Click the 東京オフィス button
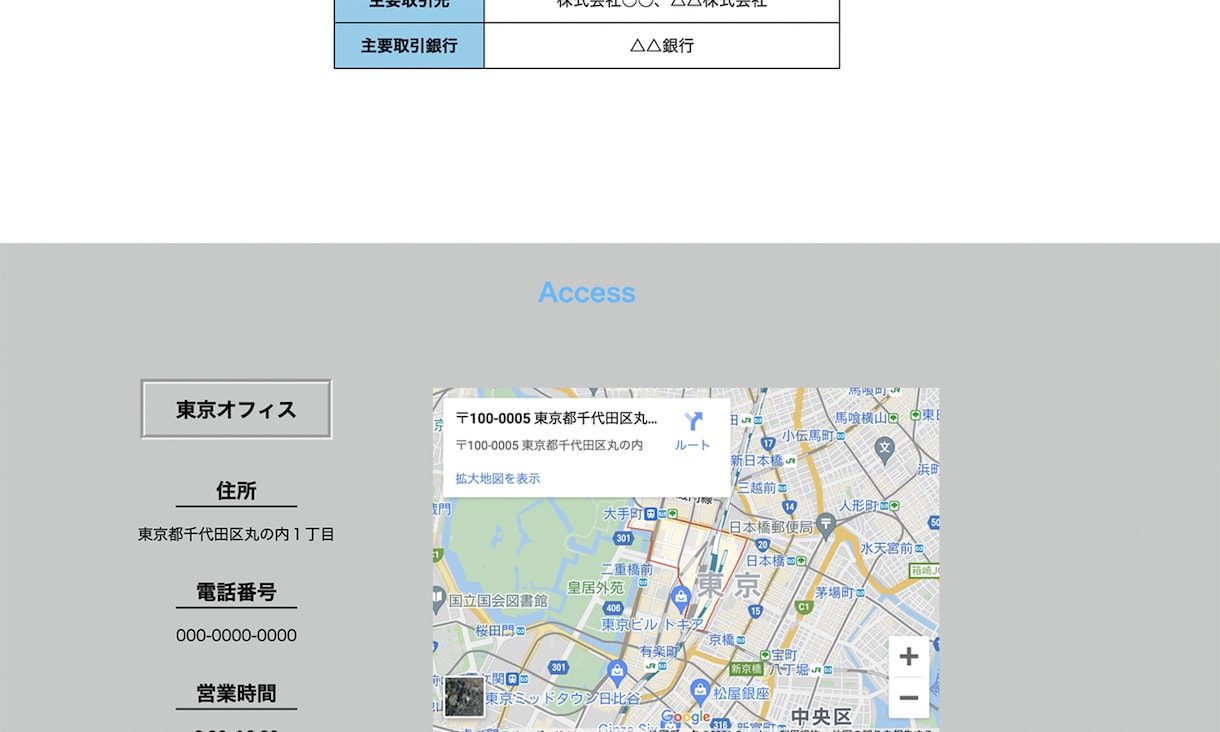1220x732 pixels. [x=236, y=409]
